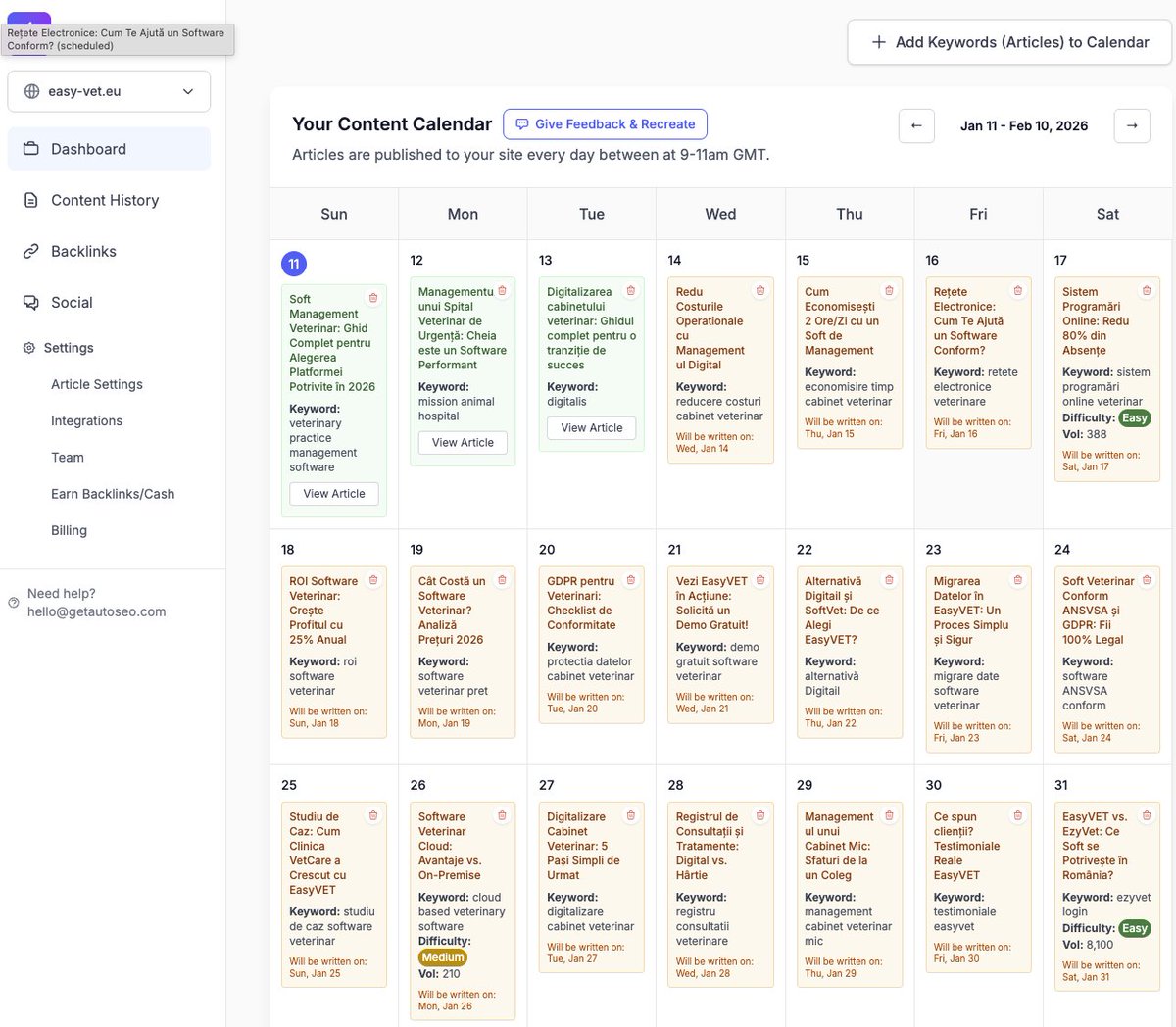Delete the Jan 11 Soft Management Veterinar article
Screen dimensions: 1176x1027
click(373, 298)
